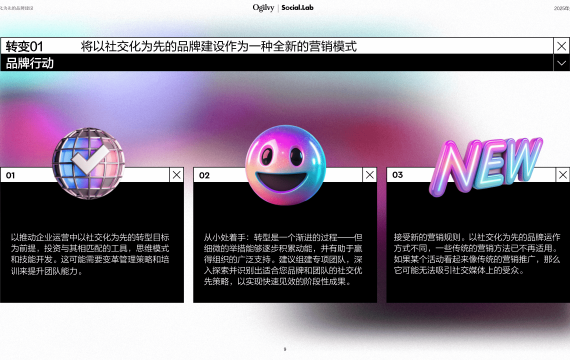This screenshot has width=570, height=360.
Task: Close card 02 with its X icon
Action: coord(370,175)
